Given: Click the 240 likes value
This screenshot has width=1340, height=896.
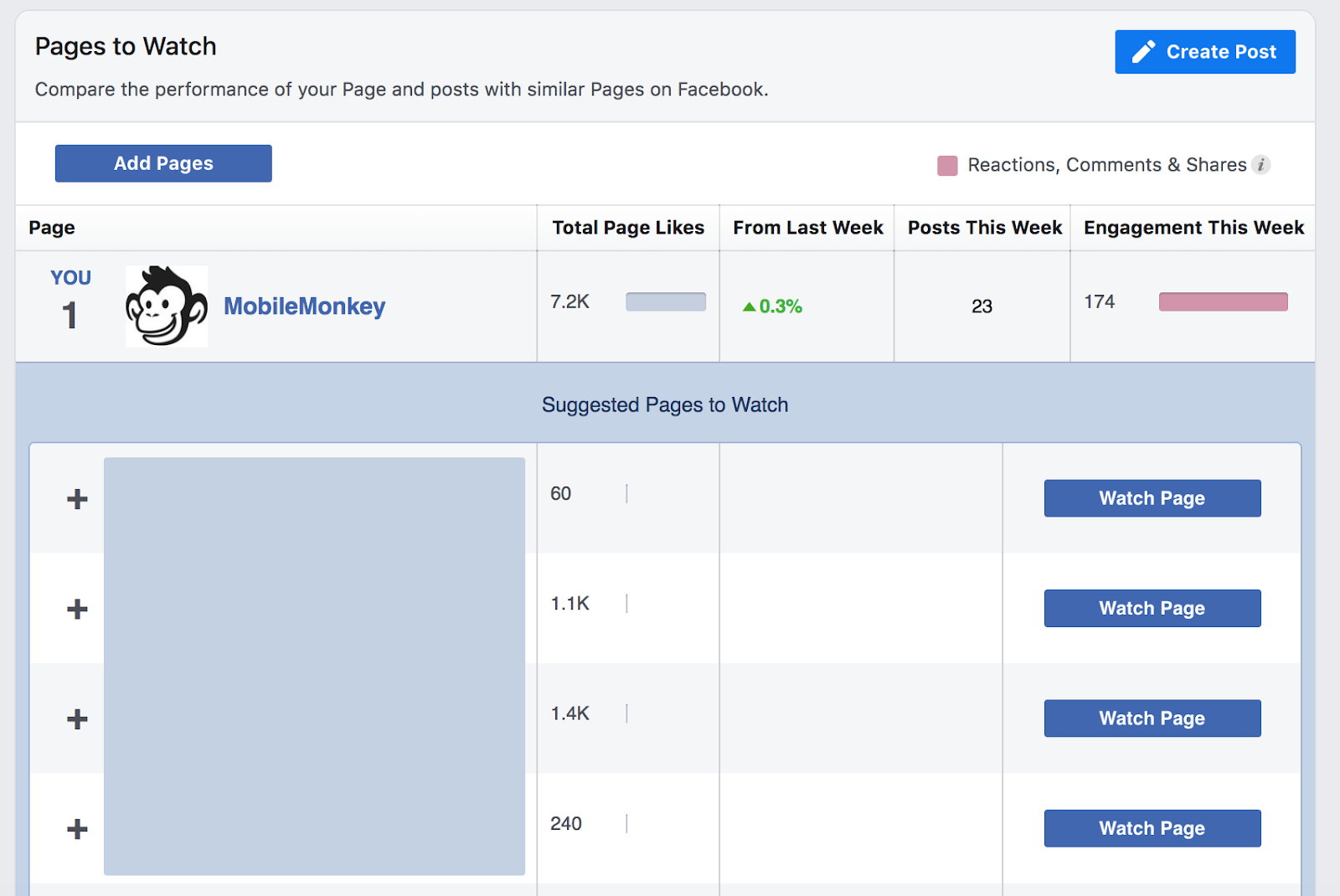Looking at the screenshot, I should (x=566, y=824).
